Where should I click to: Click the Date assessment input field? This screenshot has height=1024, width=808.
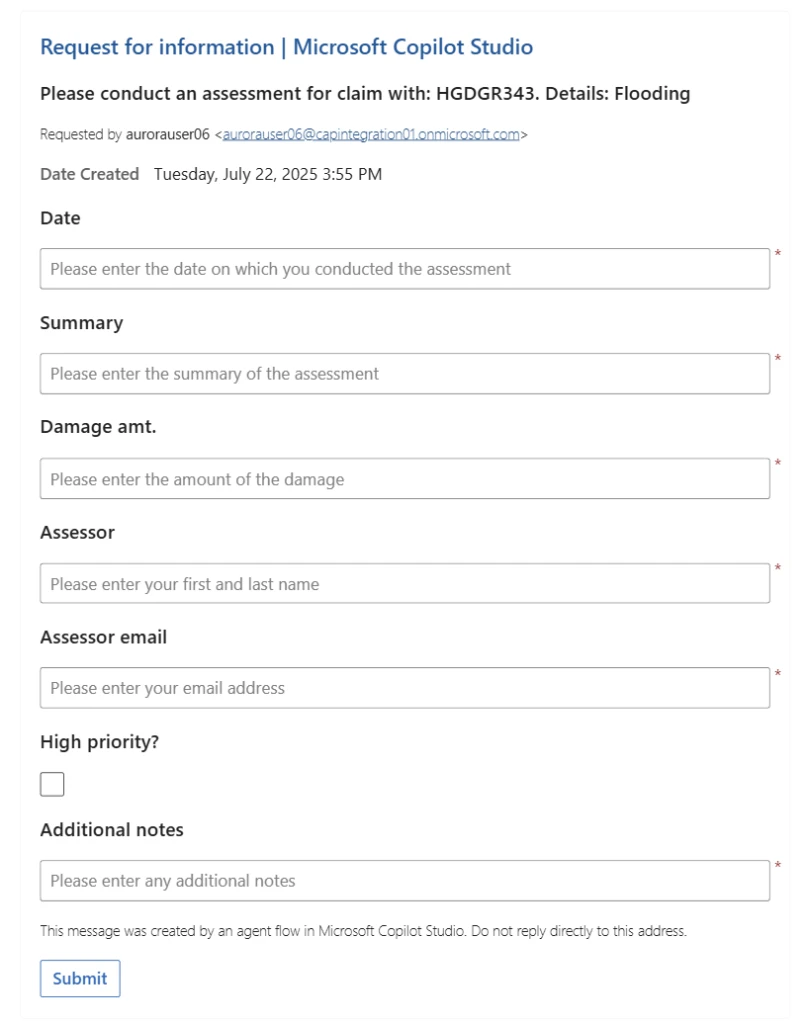404,268
